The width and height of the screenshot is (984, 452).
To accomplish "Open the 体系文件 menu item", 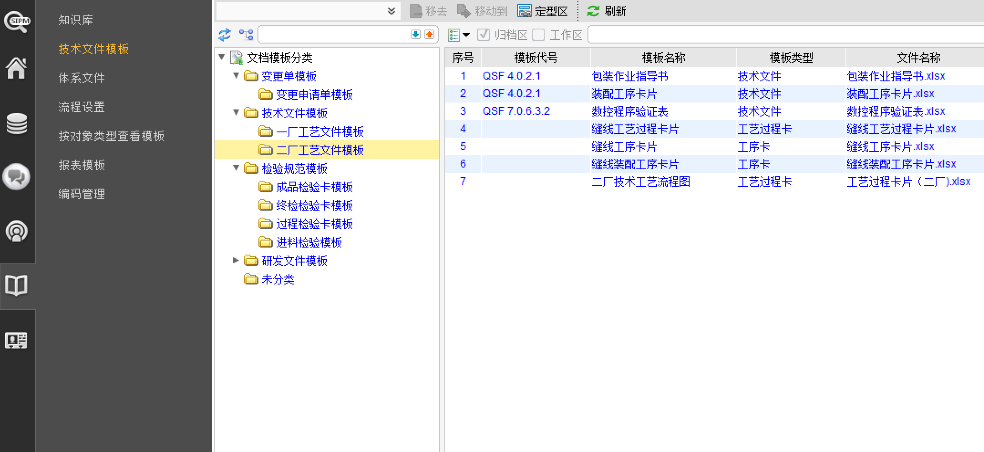I will [81, 78].
